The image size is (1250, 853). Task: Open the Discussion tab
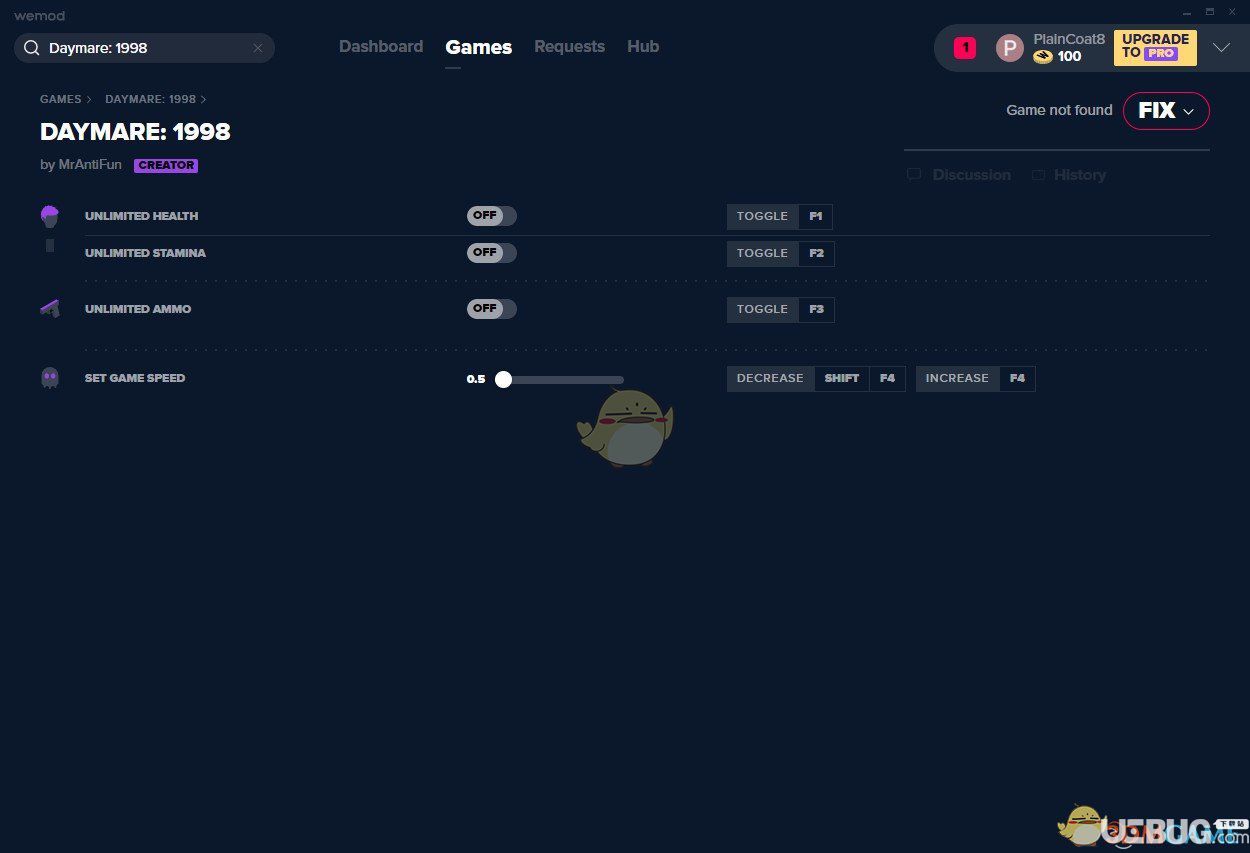[x=971, y=175]
